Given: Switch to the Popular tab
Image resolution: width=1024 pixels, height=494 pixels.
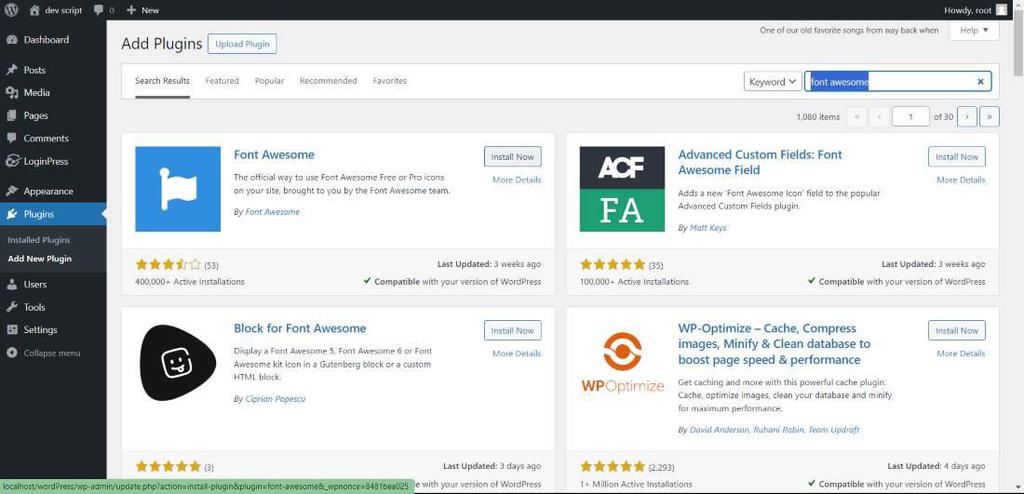Looking at the screenshot, I should pos(269,81).
